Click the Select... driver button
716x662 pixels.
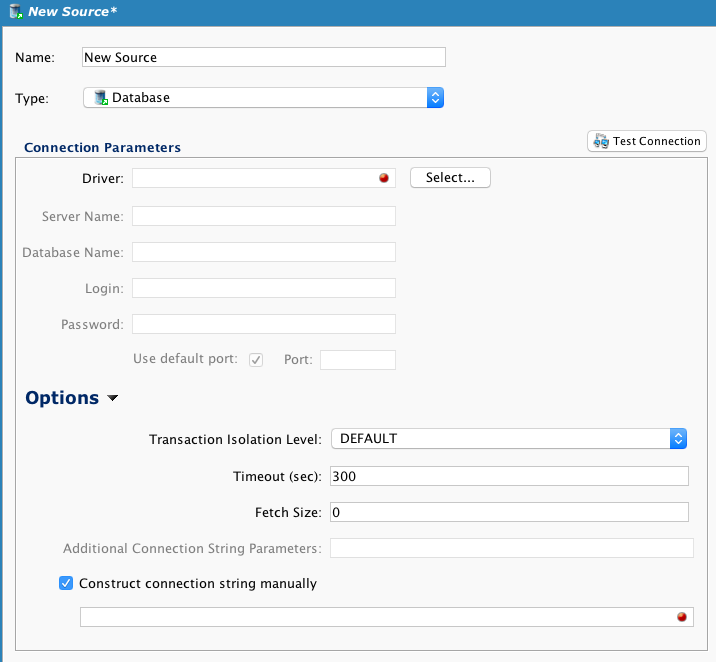click(x=450, y=178)
